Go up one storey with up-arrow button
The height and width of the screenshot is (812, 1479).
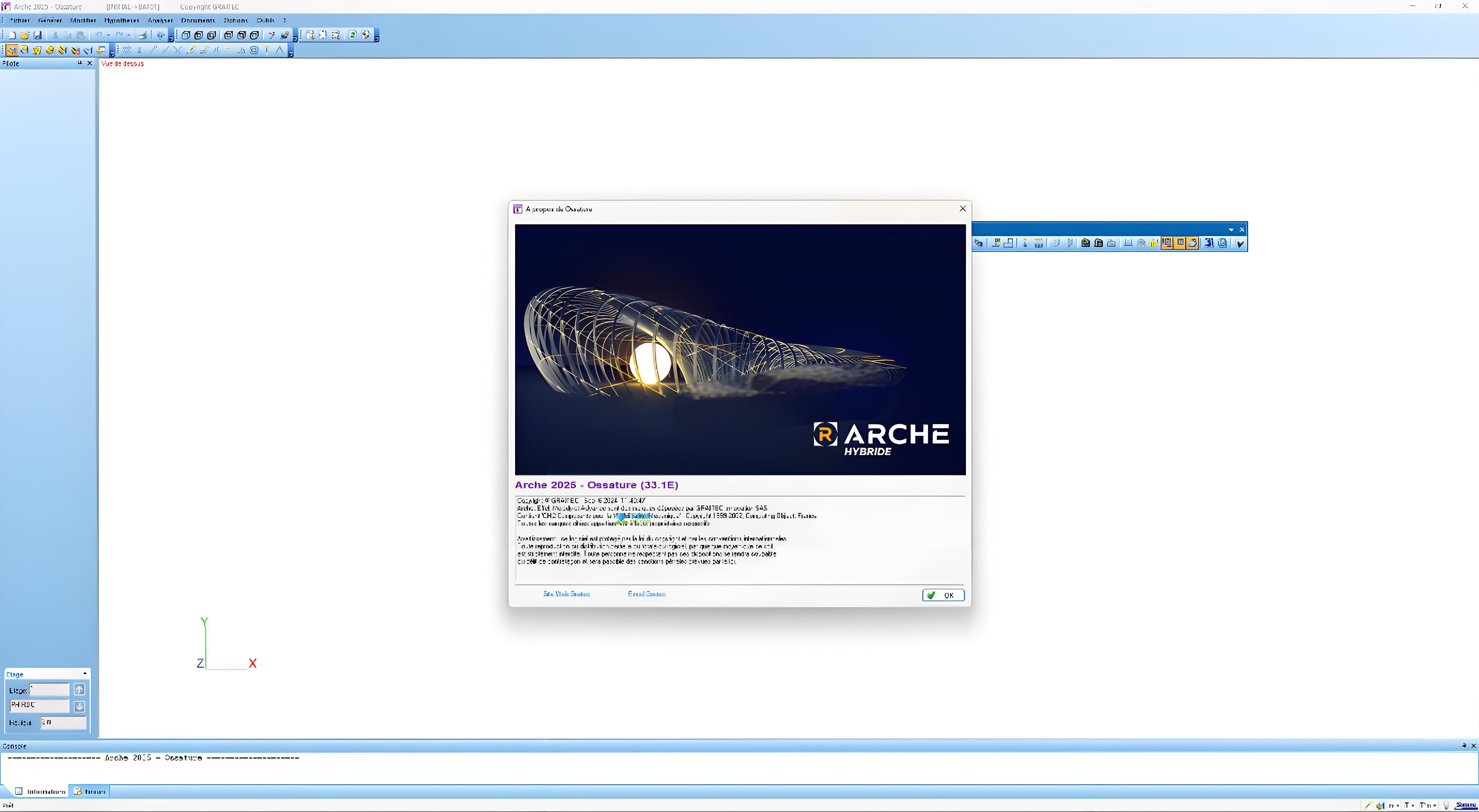(x=80, y=689)
